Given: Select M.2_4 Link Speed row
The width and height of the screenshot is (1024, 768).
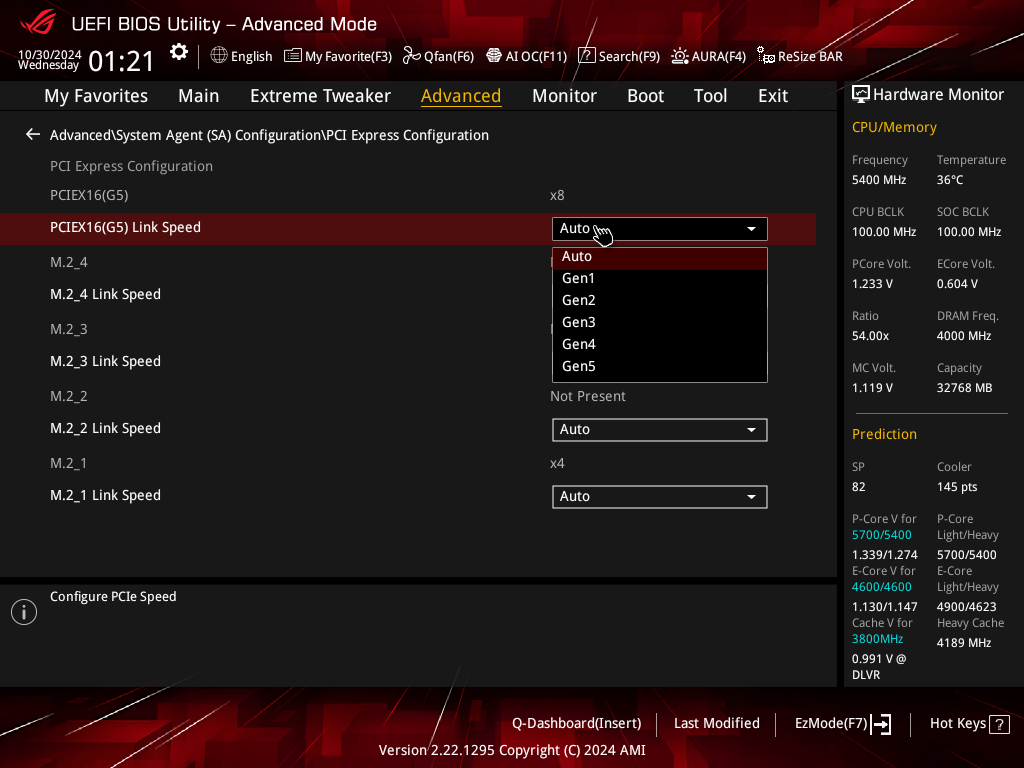Looking at the screenshot, I should [x=408, y=295].
